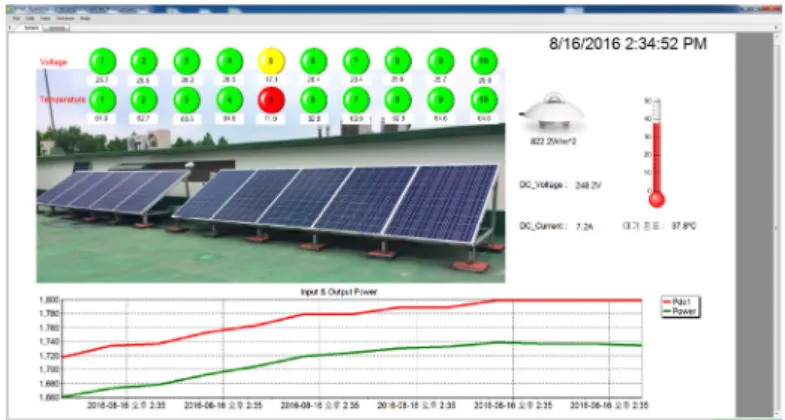Click Voltage indicator lamp number 9
Image resolution: width=785 pixels, height=420 pixels.
441,61
